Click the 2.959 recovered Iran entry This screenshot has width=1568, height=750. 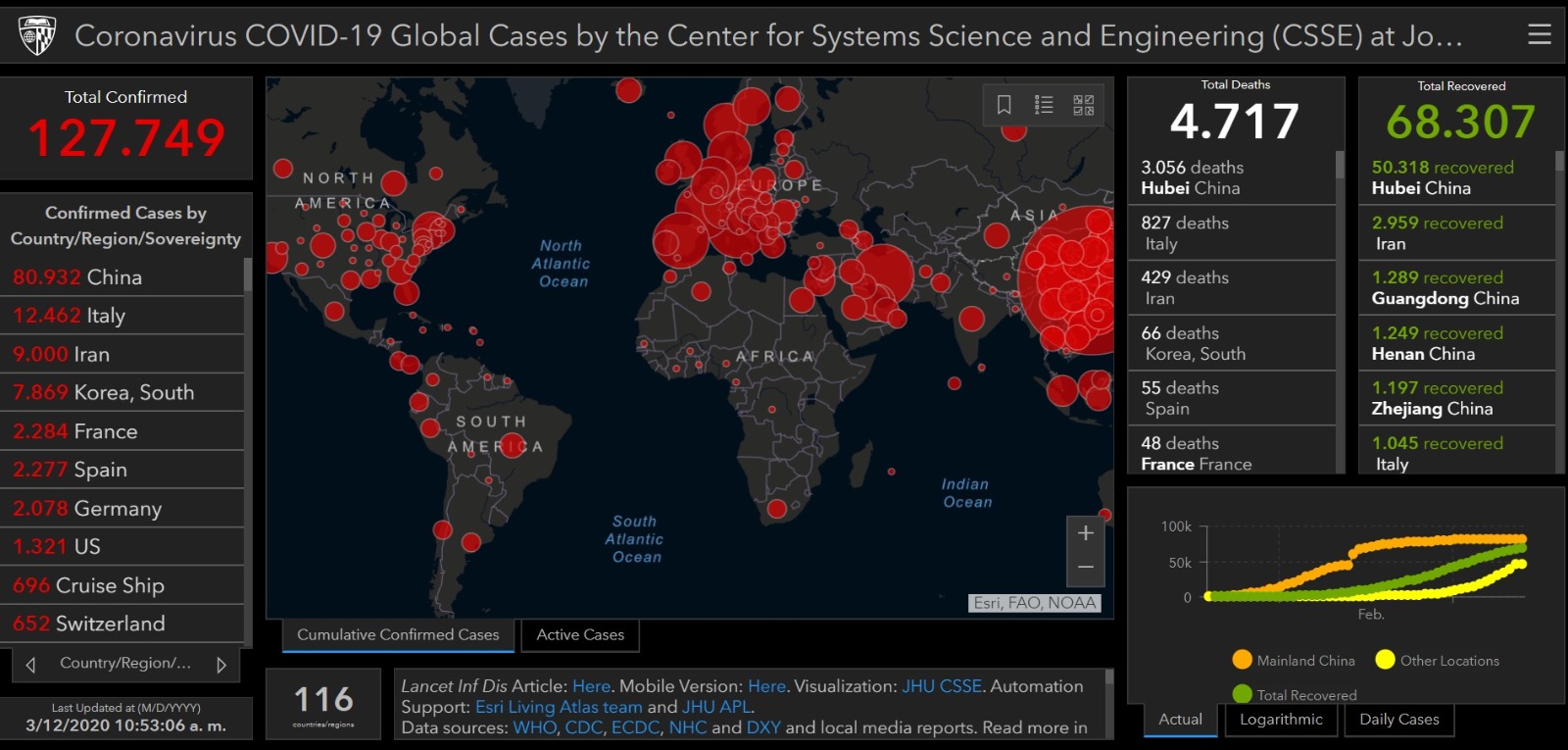point(1457,233)
